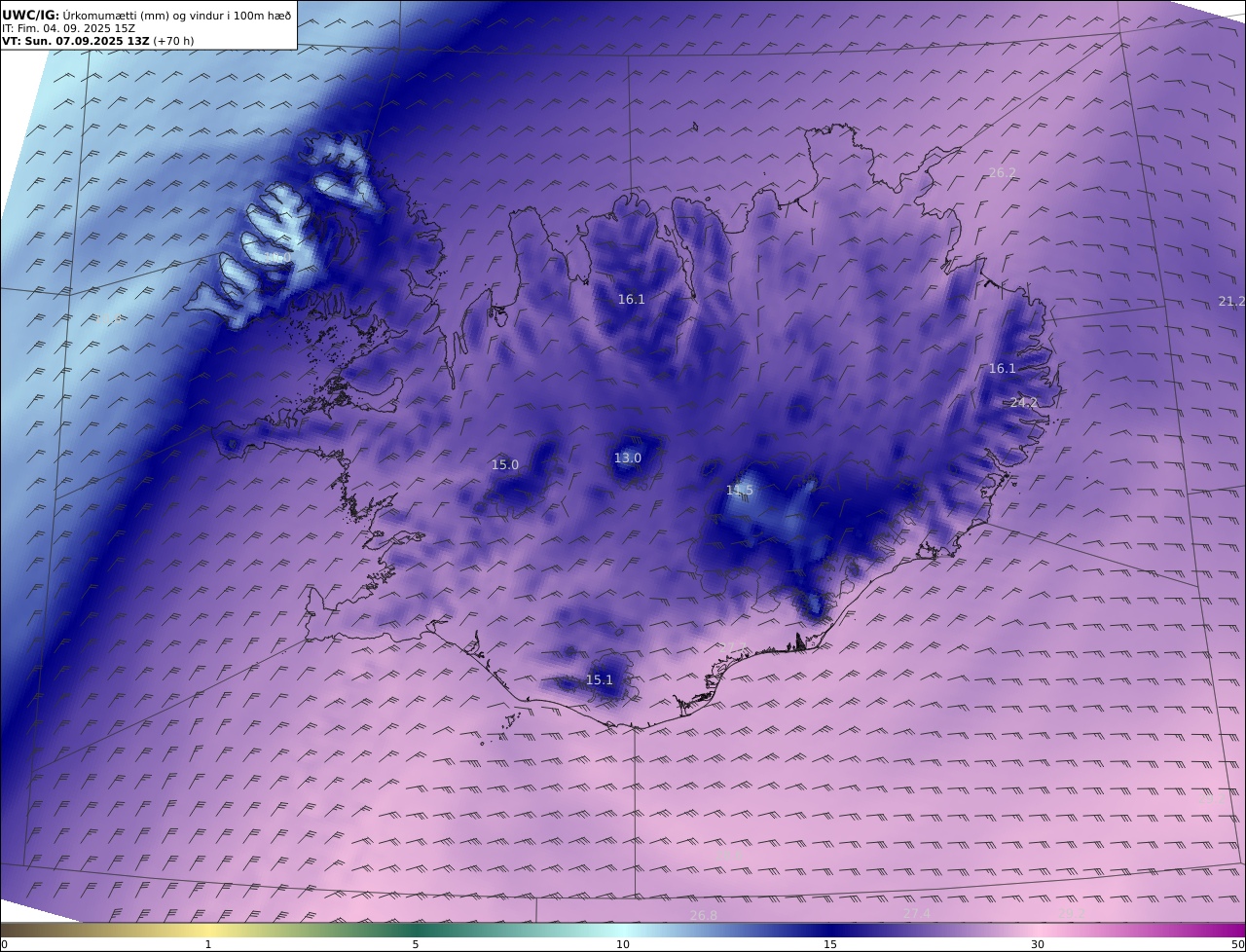Click the "21.2" value label
Viewport: 1246px width, 952px height.
click(x=1231, y=302)
